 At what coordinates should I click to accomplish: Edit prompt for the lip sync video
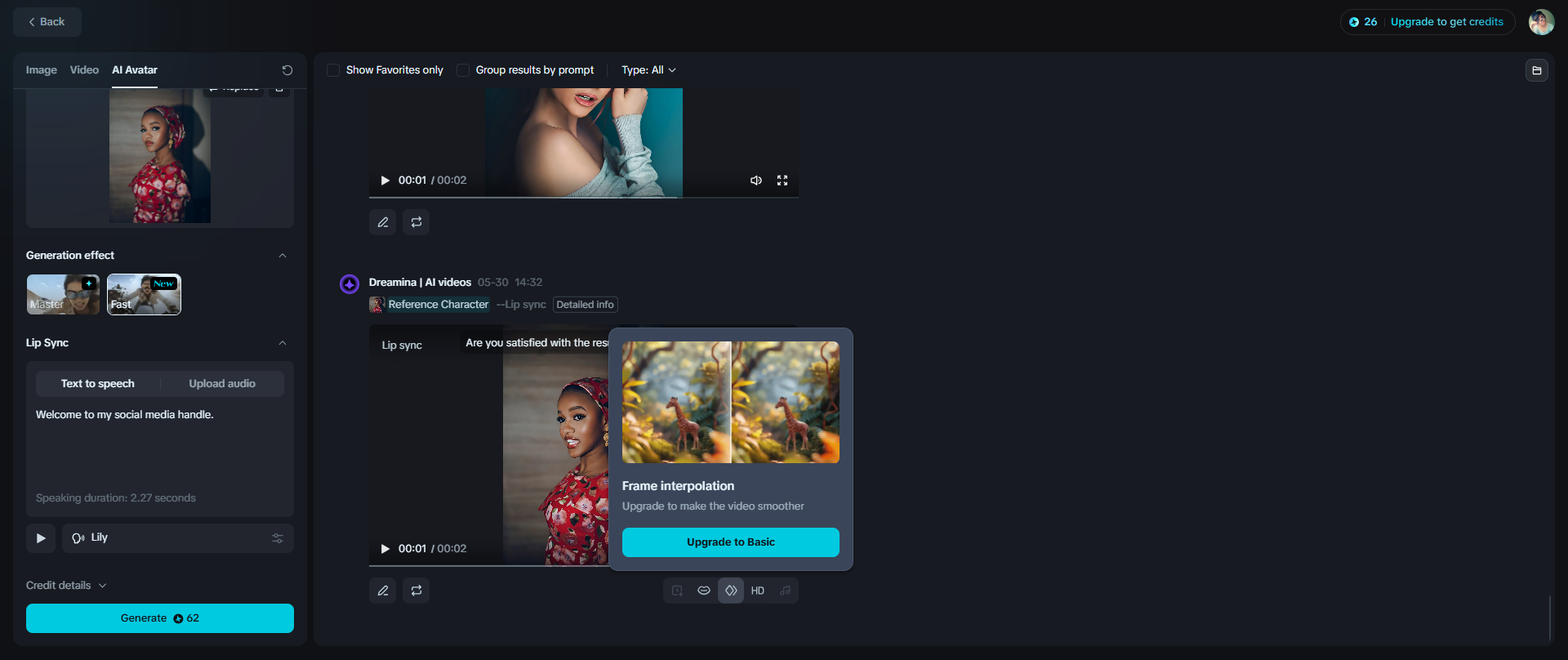tap(383, 591)
